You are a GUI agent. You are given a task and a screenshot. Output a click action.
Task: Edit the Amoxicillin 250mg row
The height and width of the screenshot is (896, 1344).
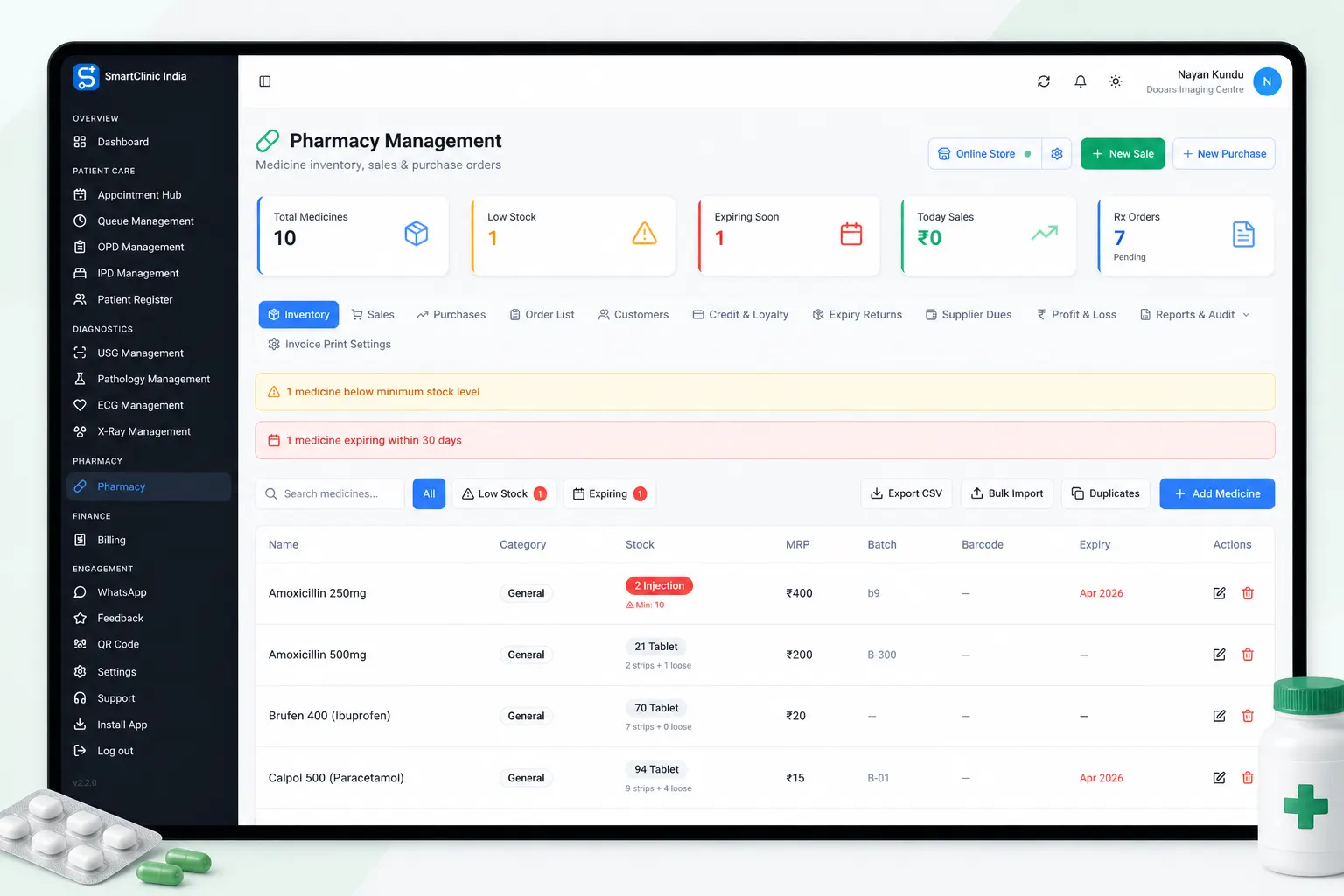[x=1219, y=593]
